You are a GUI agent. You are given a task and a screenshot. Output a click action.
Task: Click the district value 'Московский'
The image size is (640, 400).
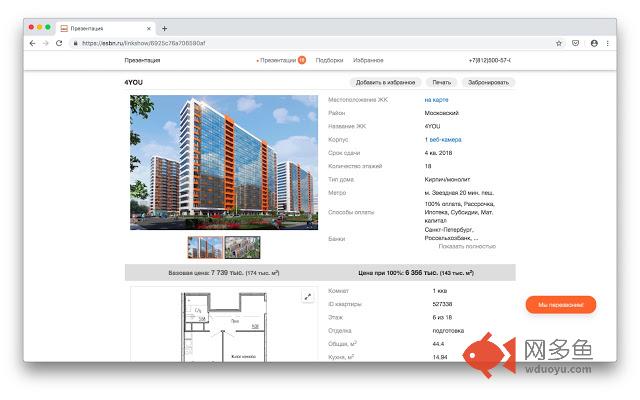tap(442, 113)
